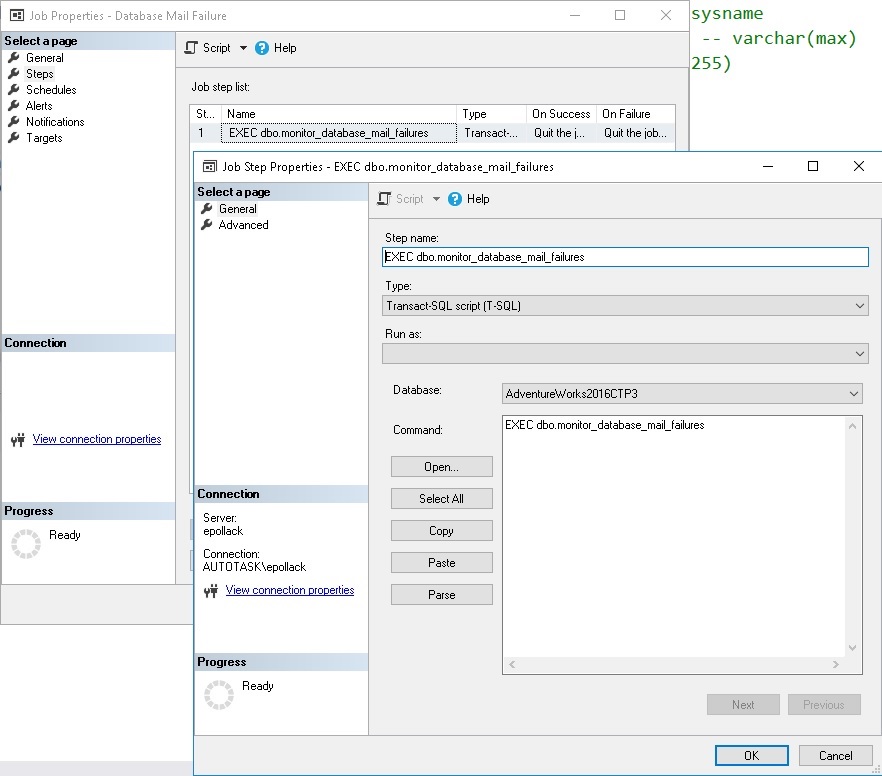Click the Help icon in Job Step Properties
The image size is (882, 776).
pyautogui.click(x=455, y=199)
